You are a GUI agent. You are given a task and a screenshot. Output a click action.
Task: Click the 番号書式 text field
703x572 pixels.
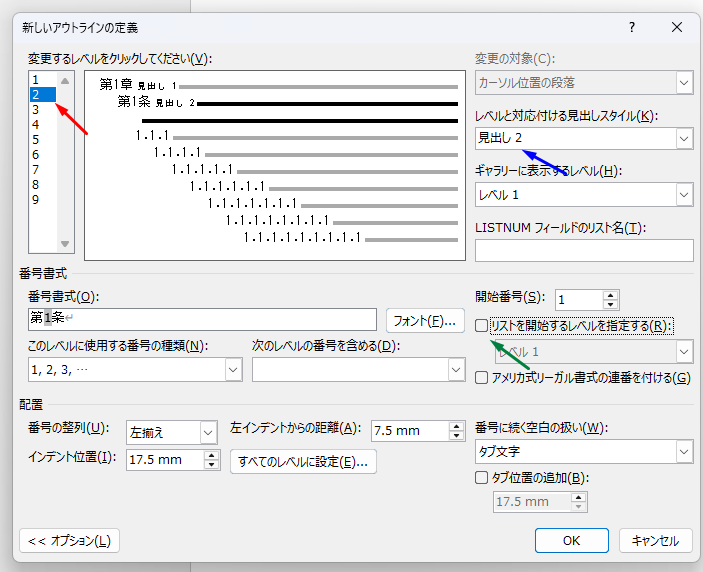[x=202, y=319]
